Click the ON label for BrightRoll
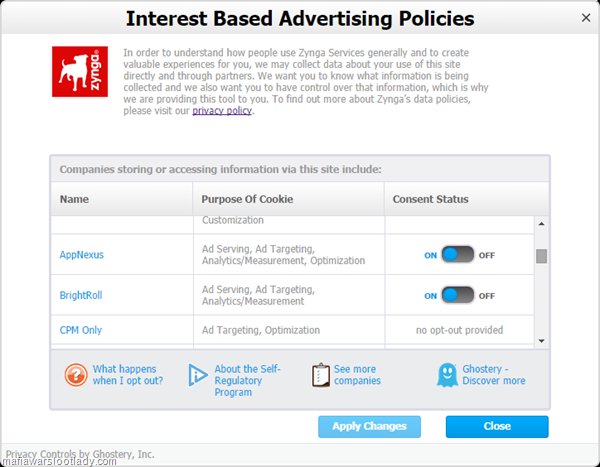The width and height of the screenshot is (600, 467). pyautogui.click(x=430, y=296)
